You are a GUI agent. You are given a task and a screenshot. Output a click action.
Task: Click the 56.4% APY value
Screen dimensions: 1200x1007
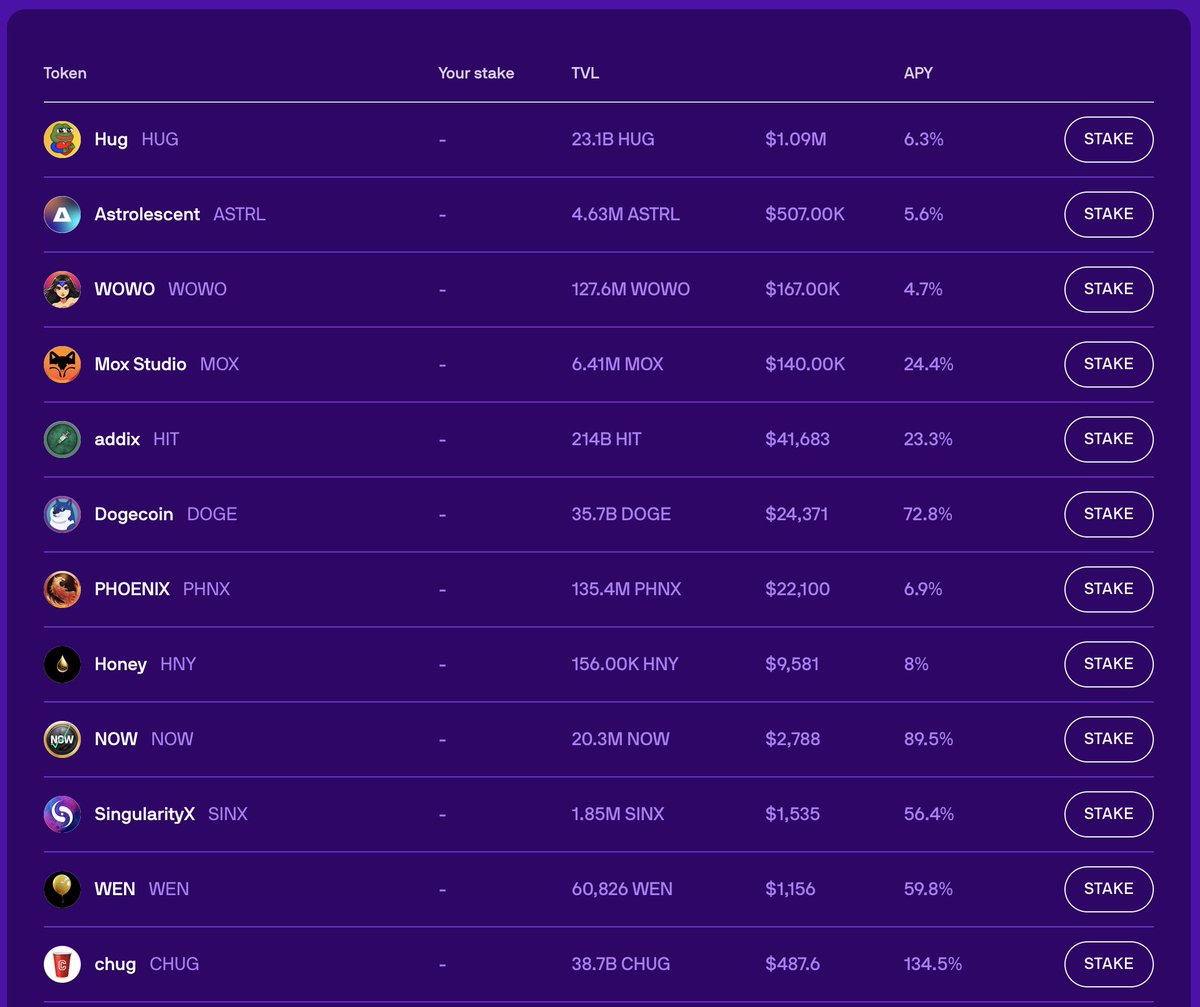929,814
